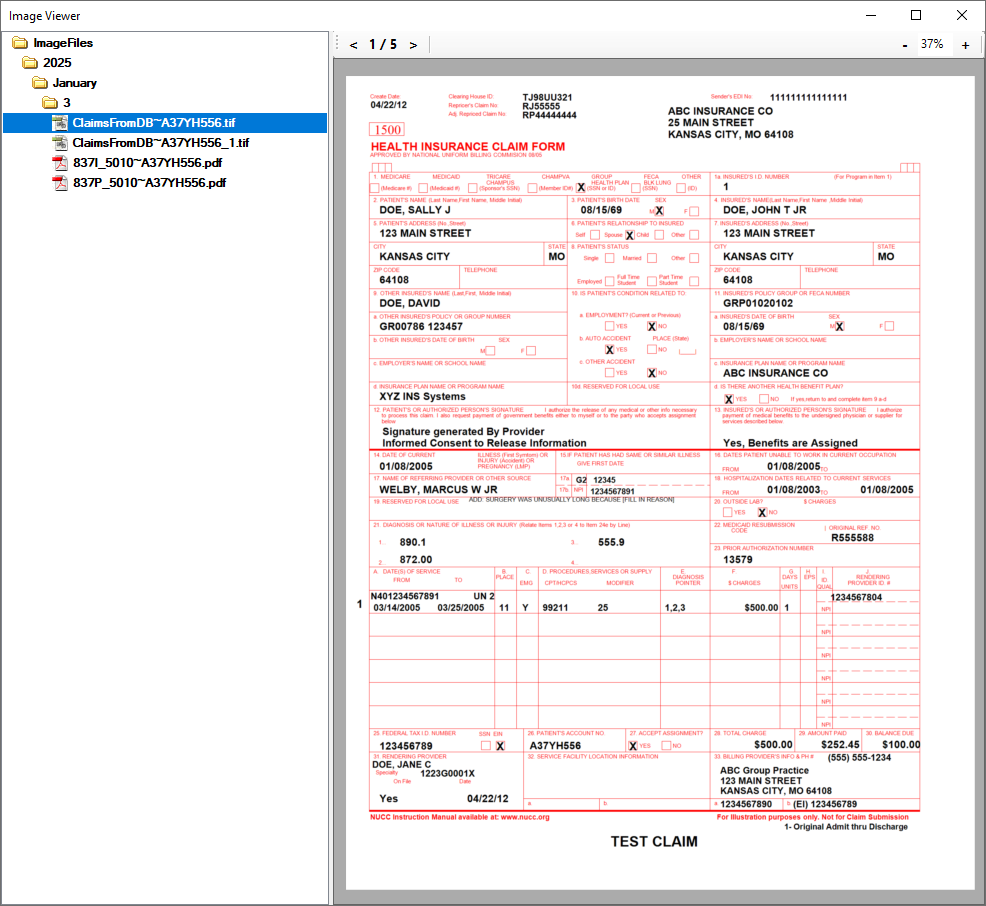The image size is (986, 906).
Task: Go to the previous page arrow
Action: 353,45
